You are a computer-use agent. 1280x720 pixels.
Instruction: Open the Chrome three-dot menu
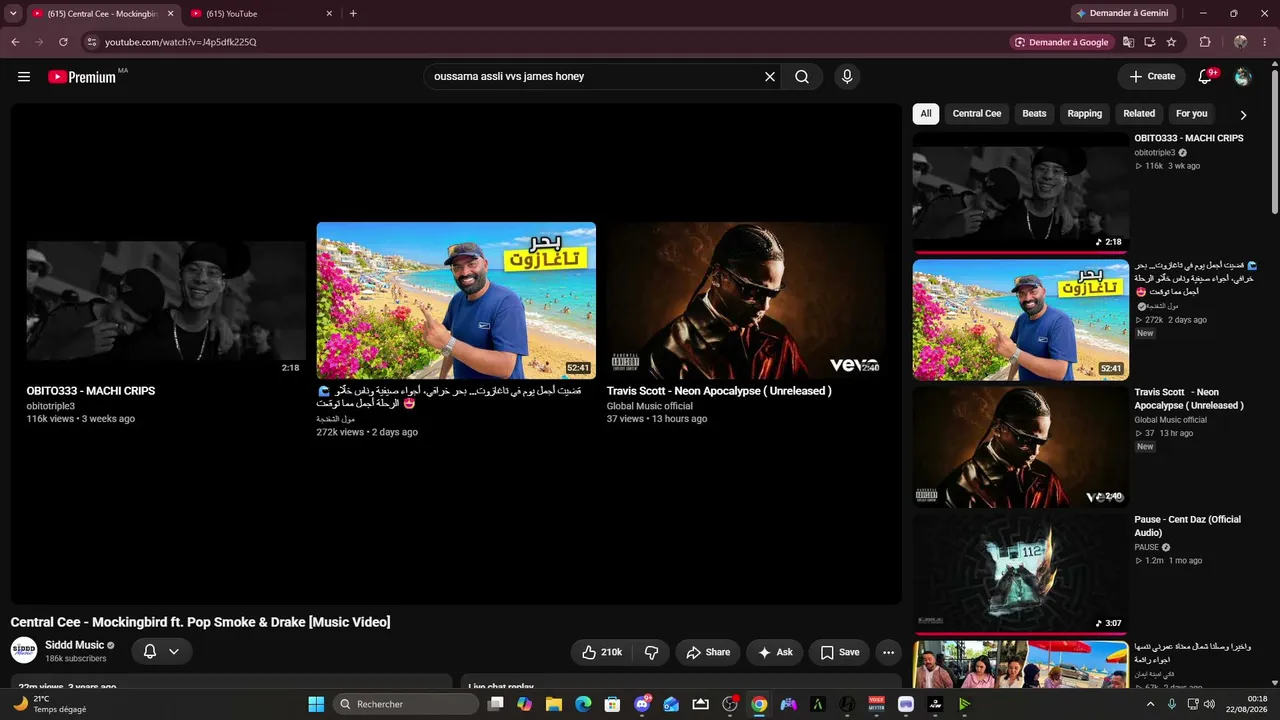1265,42
